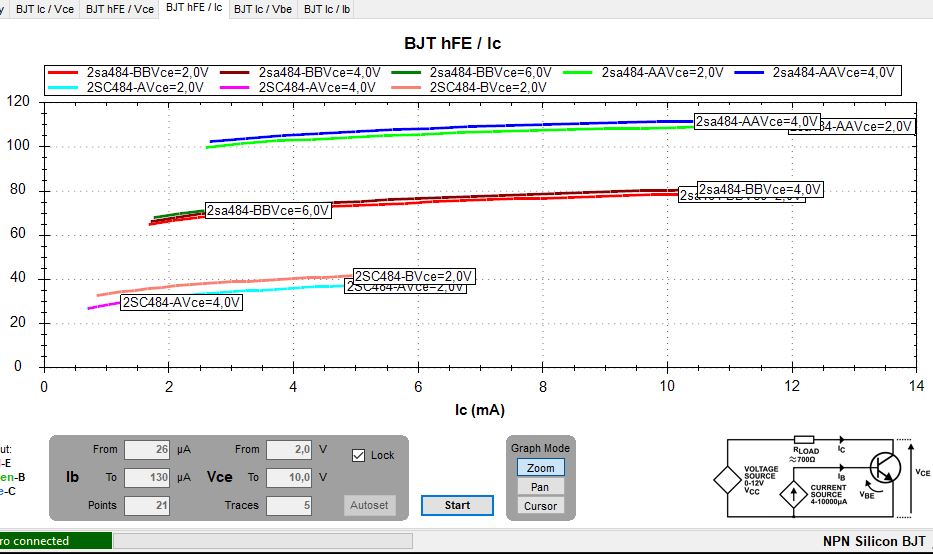Open the BJT hFE / Vce tab
This screenshot has width=933, height=554.
[x=120, y=9]
